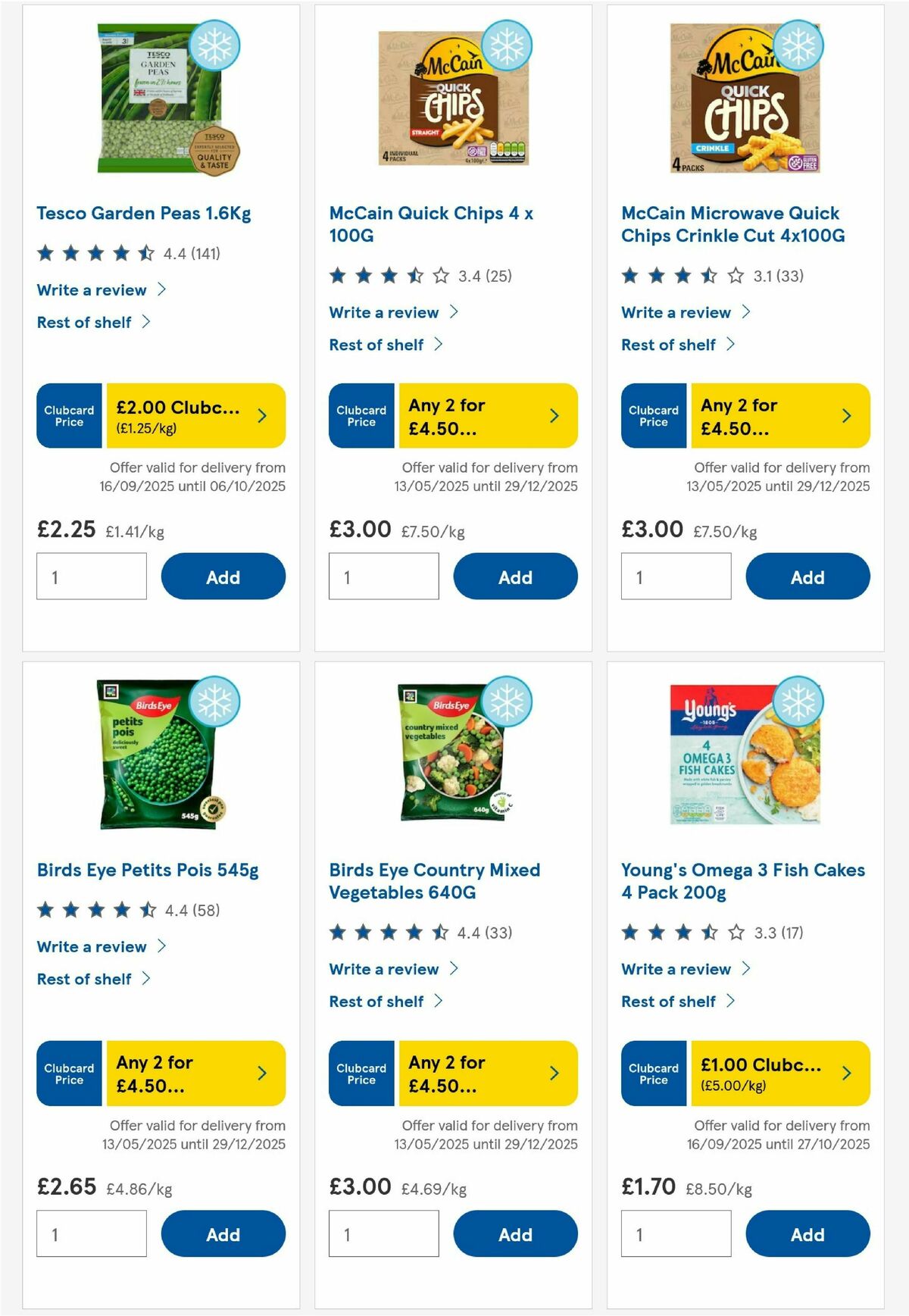Add Tesco Garden Peas to the basket
This screenshot has width=909, height=1316.
pos(223,577)
